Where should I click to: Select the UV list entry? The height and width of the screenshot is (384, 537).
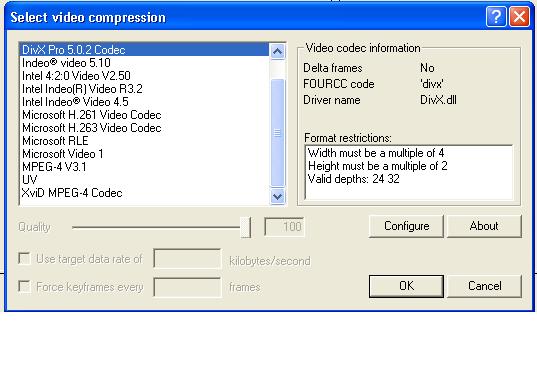point(145,180)
